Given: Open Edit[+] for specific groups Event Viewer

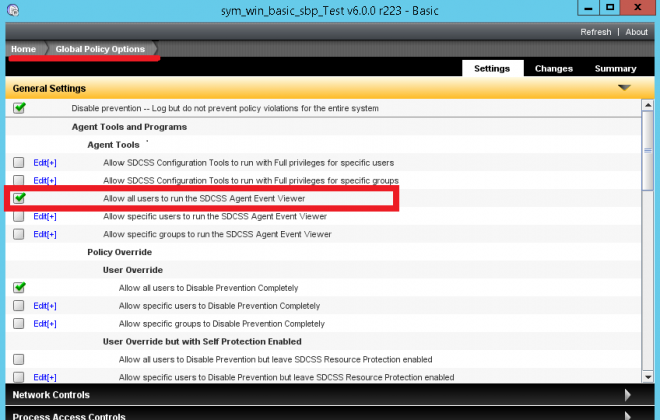Looking at the screenshot, I should (x=45, y=234).
